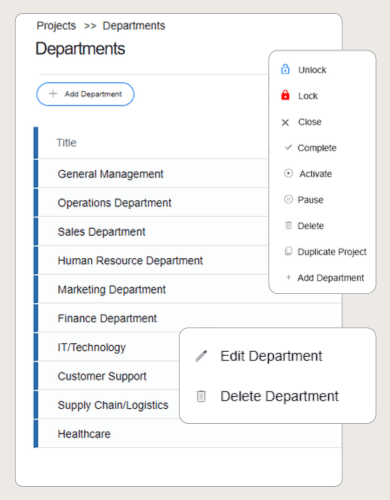Click the pencil icon beside Edit Department
This screenshot has height=500, width=390.
[201, 356]
